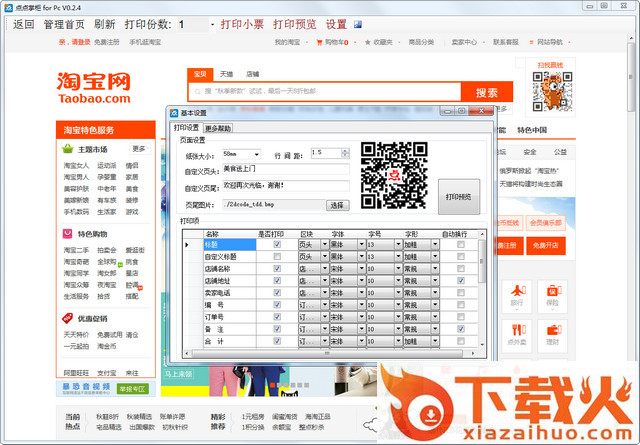Click the 理财 wallet icon
The image size is (640, 445).
553,329
